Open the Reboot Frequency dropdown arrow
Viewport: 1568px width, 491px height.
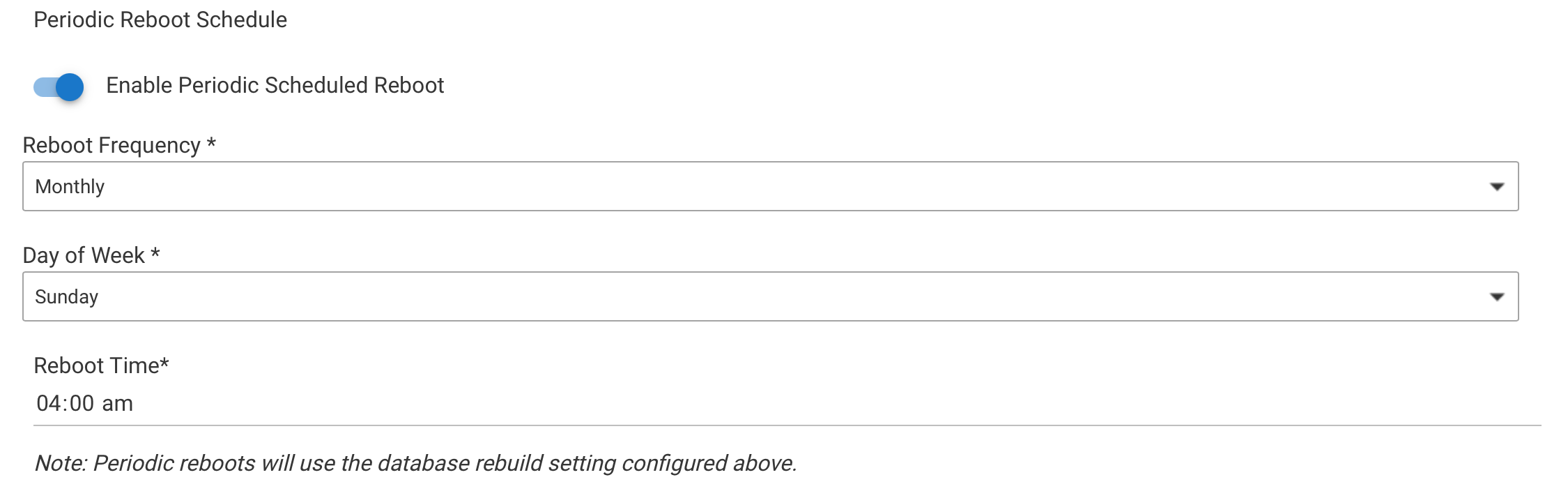(x=1496, y=186)
